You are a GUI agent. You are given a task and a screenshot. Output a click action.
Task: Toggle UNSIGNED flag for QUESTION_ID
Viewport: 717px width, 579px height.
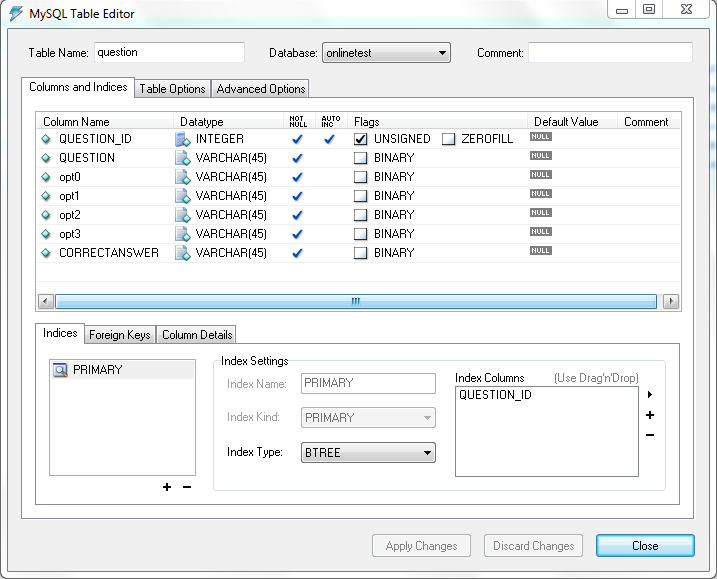point(360,139)
